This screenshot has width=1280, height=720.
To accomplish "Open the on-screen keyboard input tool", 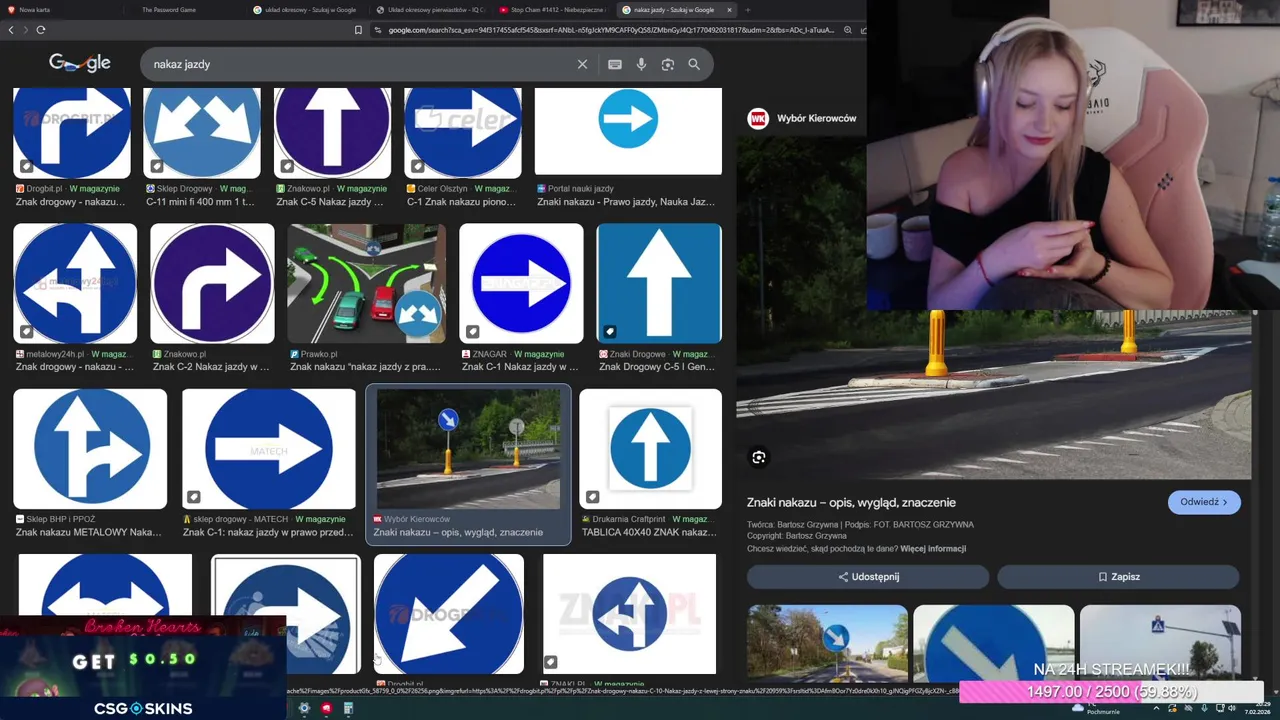I will coord(614,64).
